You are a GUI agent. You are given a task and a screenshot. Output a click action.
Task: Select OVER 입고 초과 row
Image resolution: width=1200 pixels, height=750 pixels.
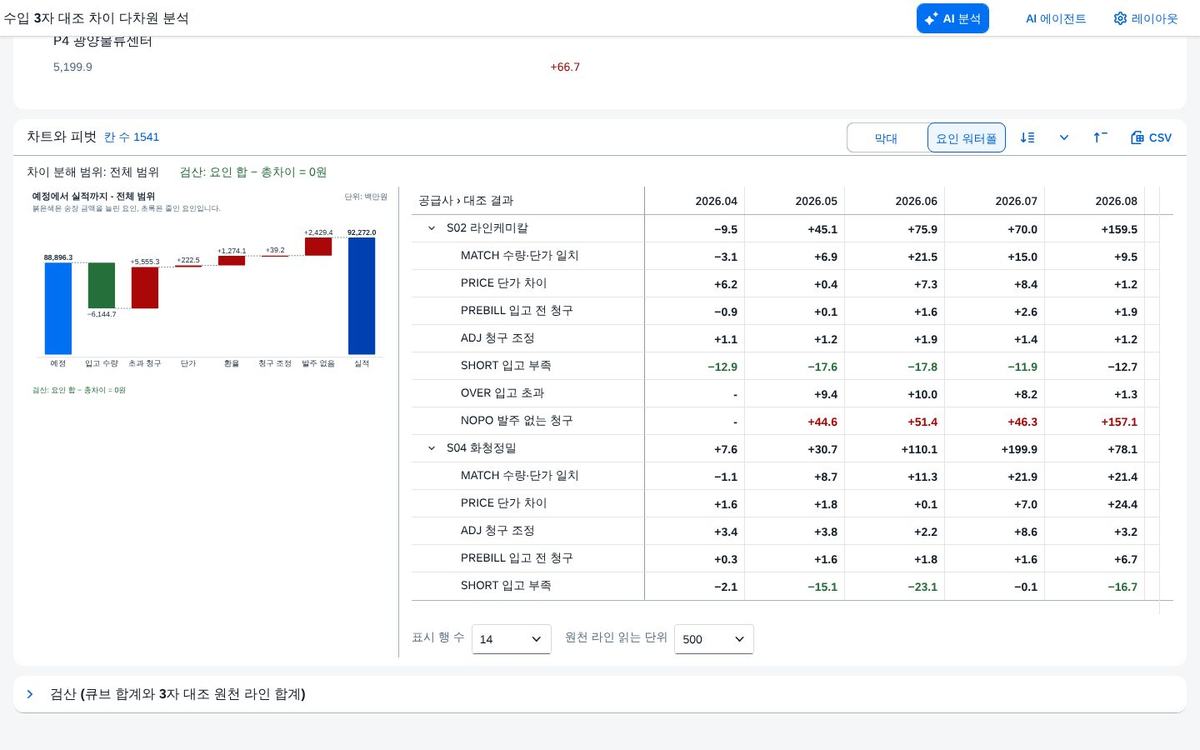(x=786, y=394)
